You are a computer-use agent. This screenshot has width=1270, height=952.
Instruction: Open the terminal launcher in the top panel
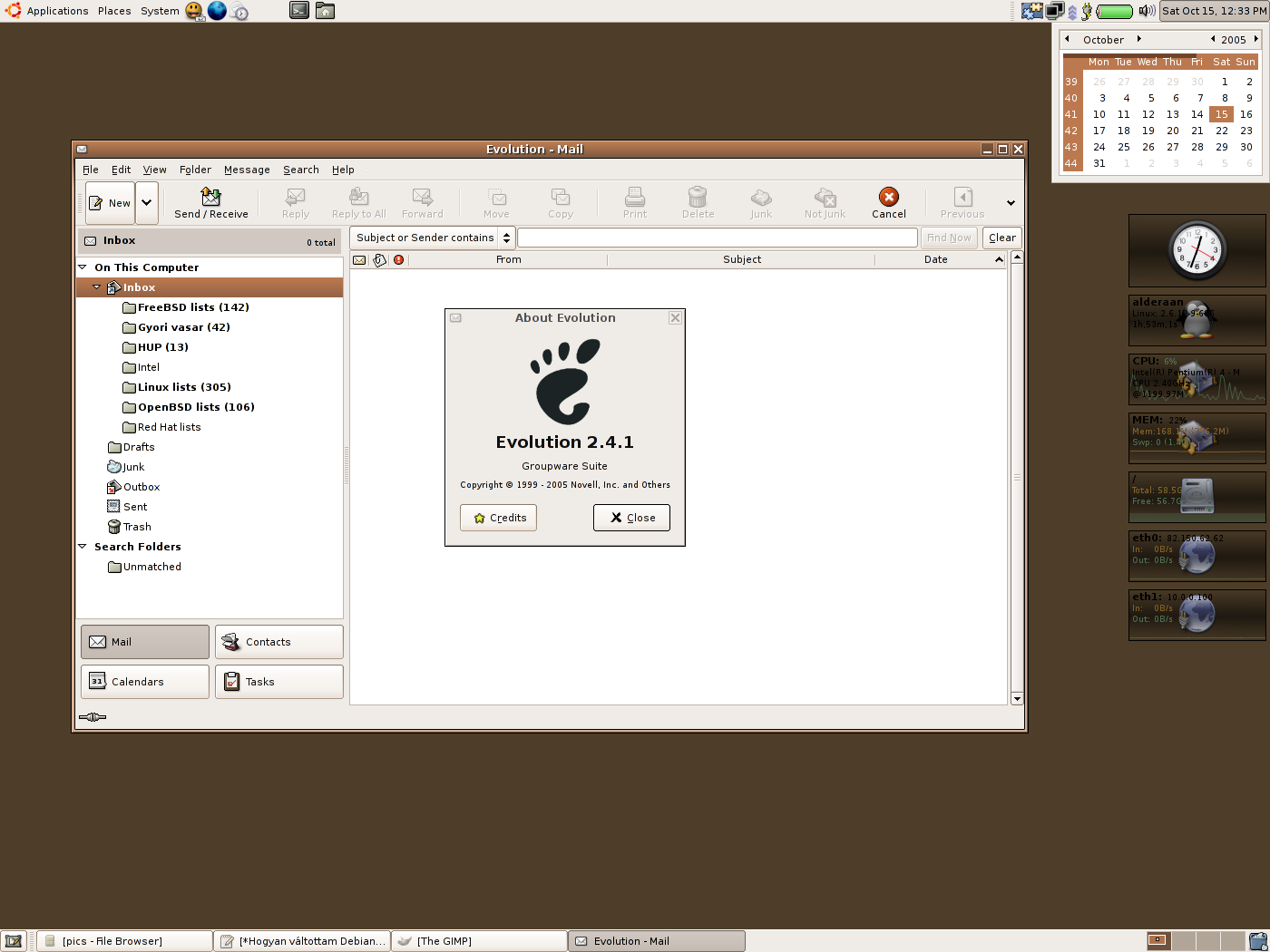click(299, 11)
